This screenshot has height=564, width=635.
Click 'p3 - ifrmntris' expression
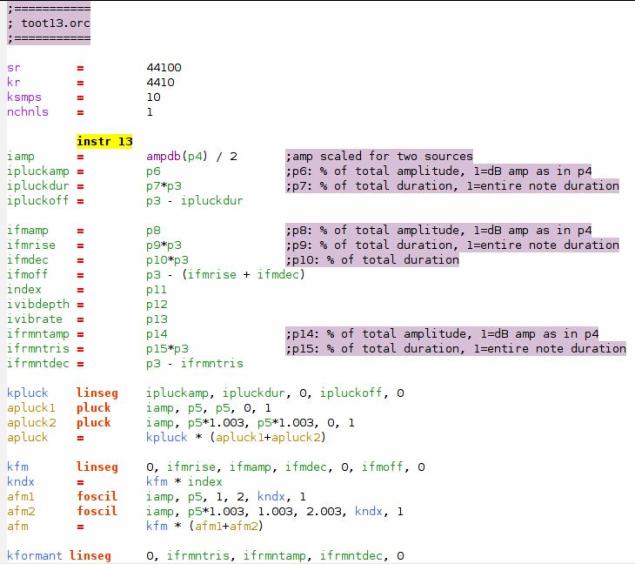coord(195,364)
